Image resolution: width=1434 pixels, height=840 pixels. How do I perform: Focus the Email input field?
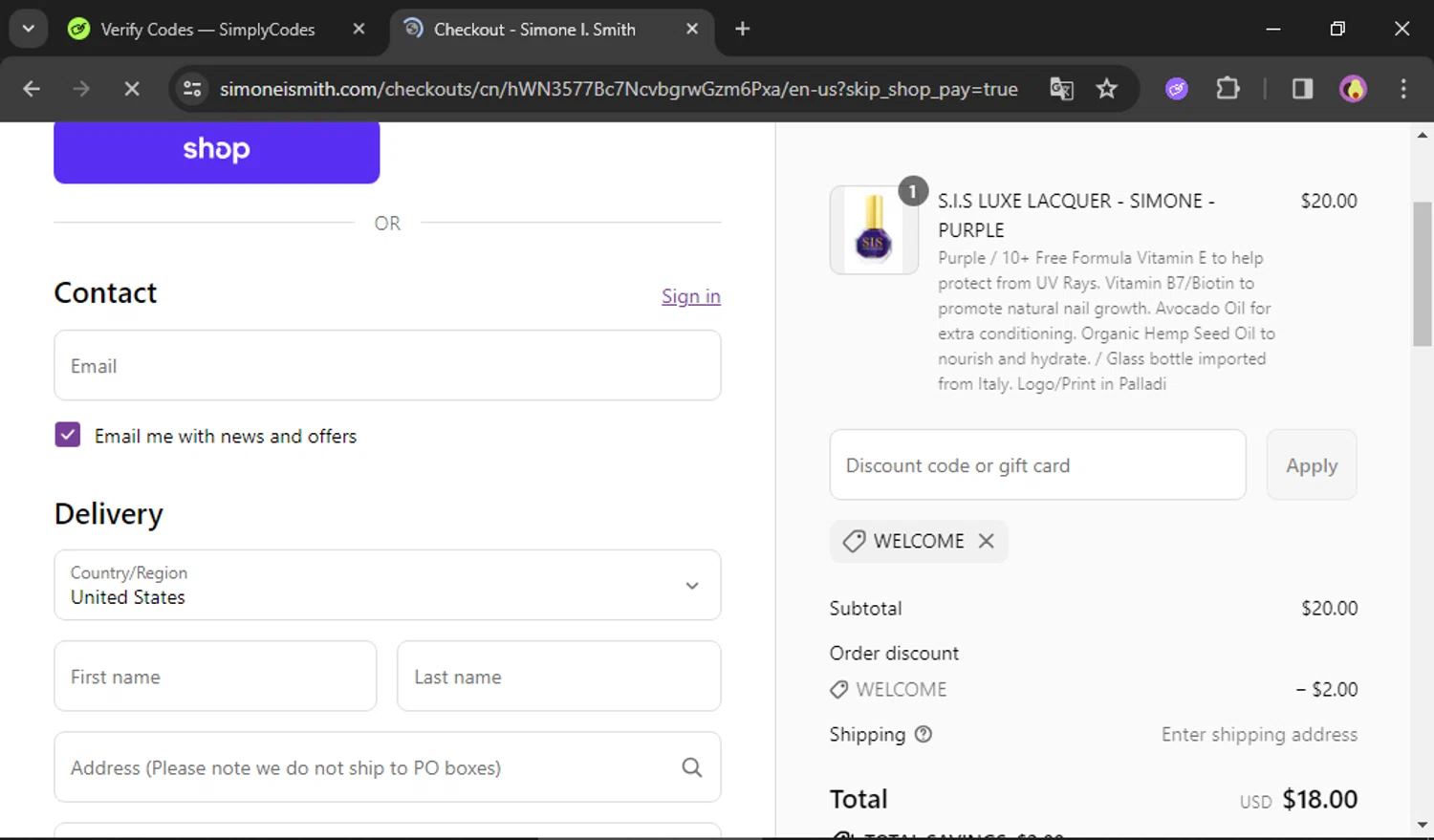(387, 365)
